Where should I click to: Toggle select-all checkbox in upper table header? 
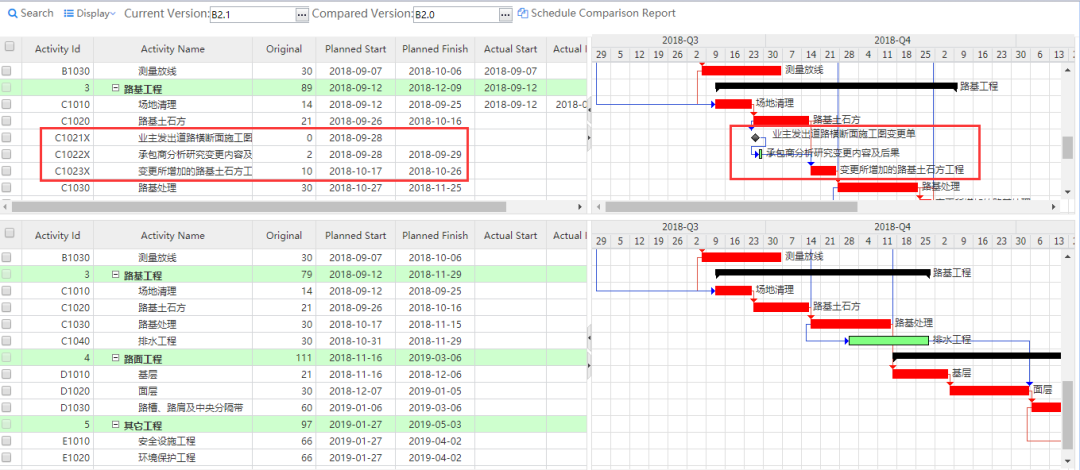tap(10, 46)
